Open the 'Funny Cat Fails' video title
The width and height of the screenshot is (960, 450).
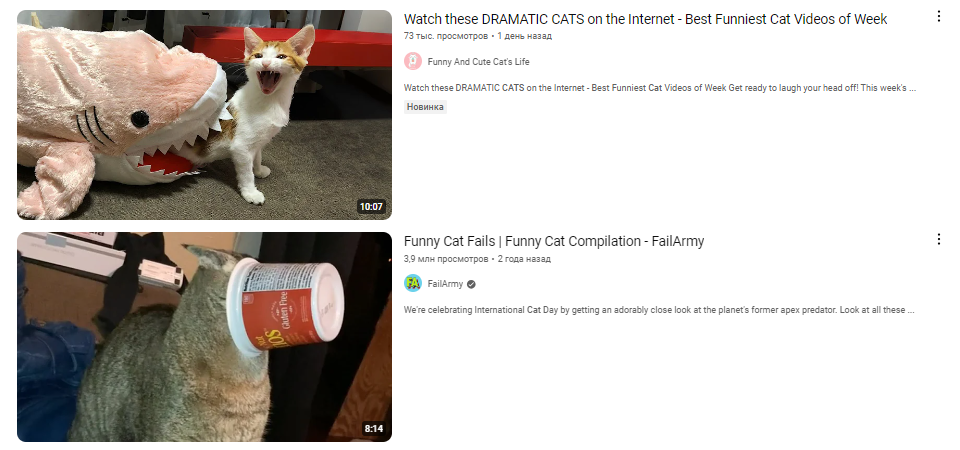point(554,241)
